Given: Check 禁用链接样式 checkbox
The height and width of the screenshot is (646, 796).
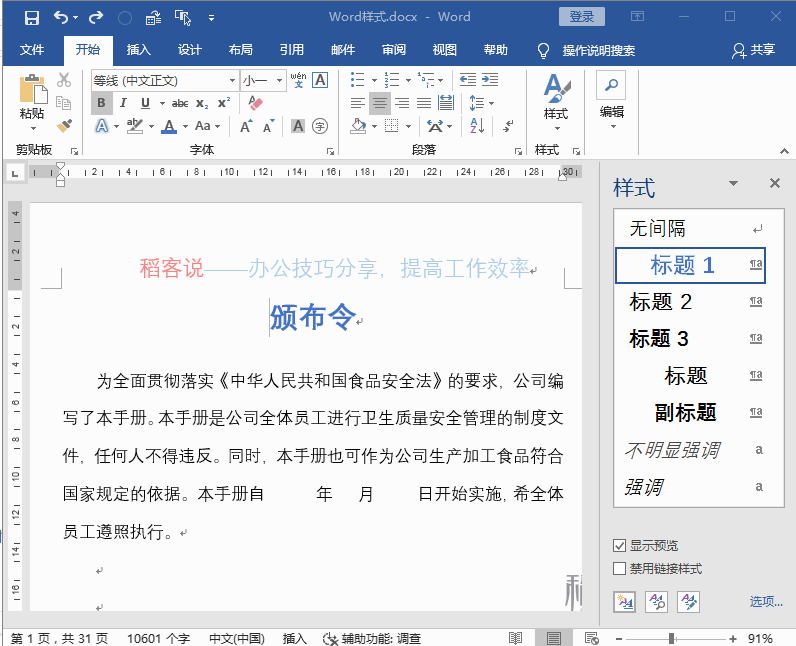Looking at the screenshot, I should pyautogui.click(x=619, y=568).
